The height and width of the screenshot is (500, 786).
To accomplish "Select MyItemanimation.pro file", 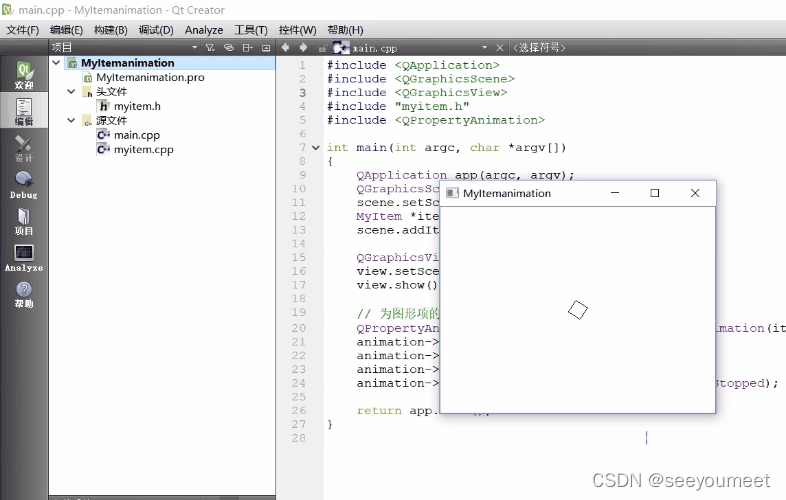I will (150, 77).
